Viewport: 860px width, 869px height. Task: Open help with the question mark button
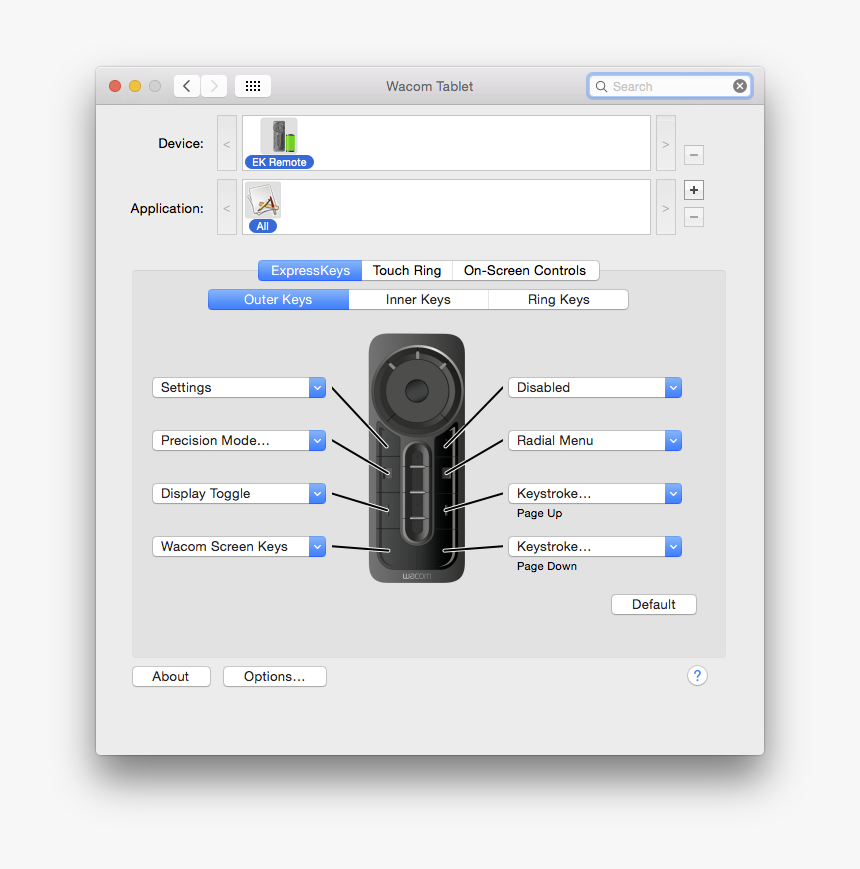click(697, 676)
